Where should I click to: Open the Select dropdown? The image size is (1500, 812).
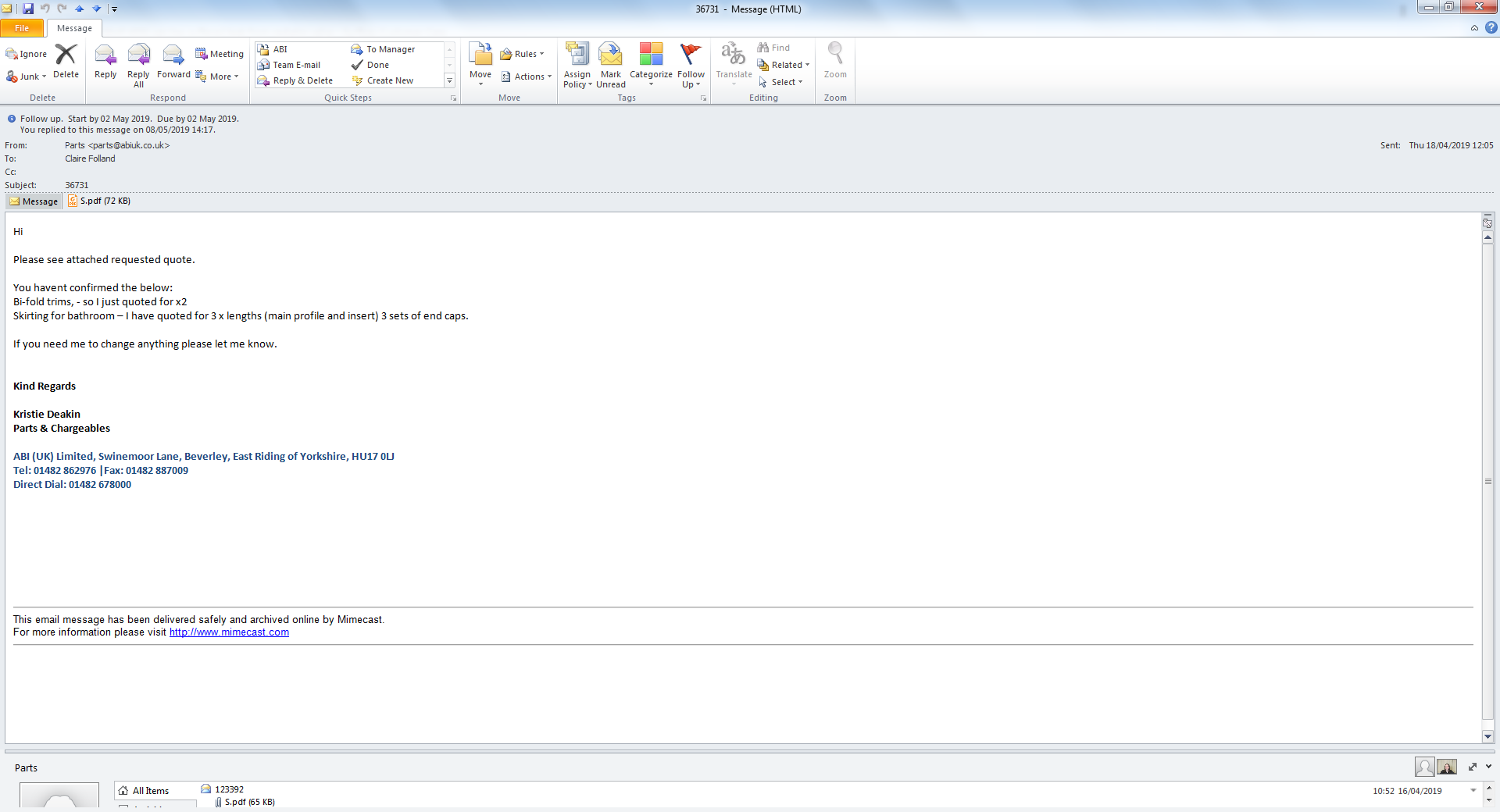[780, 82]
